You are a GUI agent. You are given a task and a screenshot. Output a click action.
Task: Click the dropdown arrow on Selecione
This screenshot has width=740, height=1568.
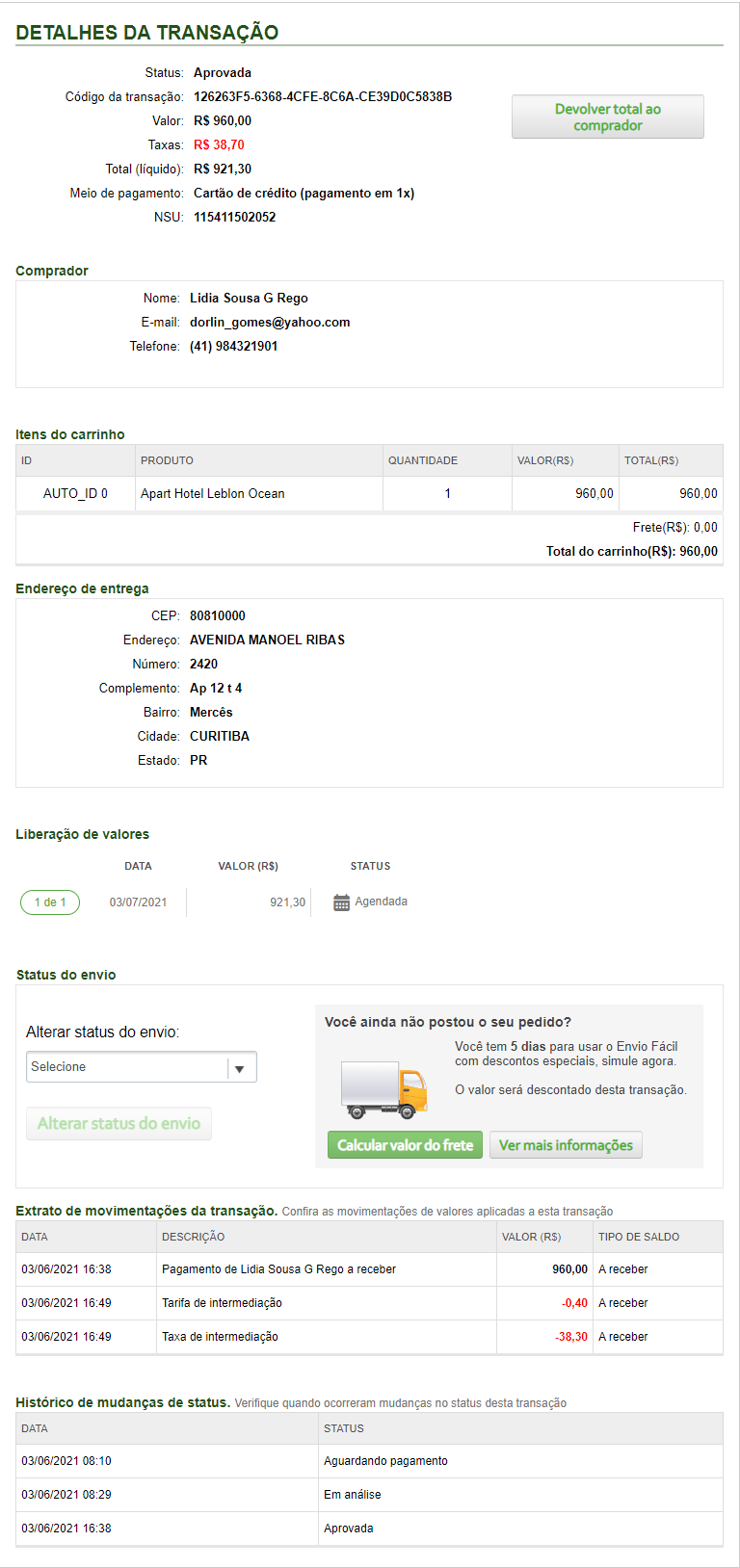click(x=240, y=1068)
